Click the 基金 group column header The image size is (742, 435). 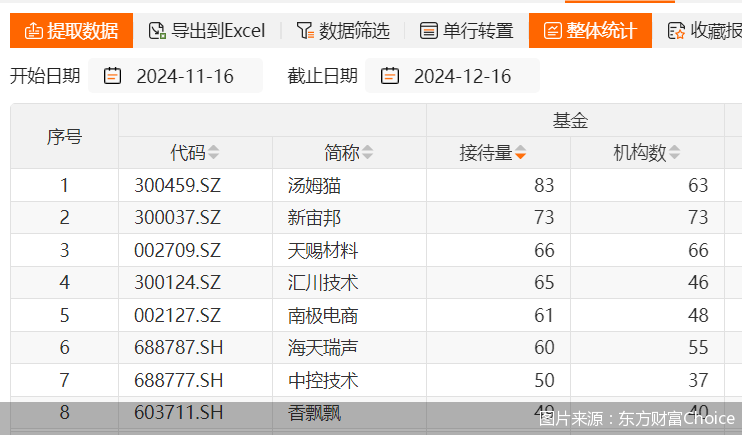pyautogui.click(x=570, y=121)
